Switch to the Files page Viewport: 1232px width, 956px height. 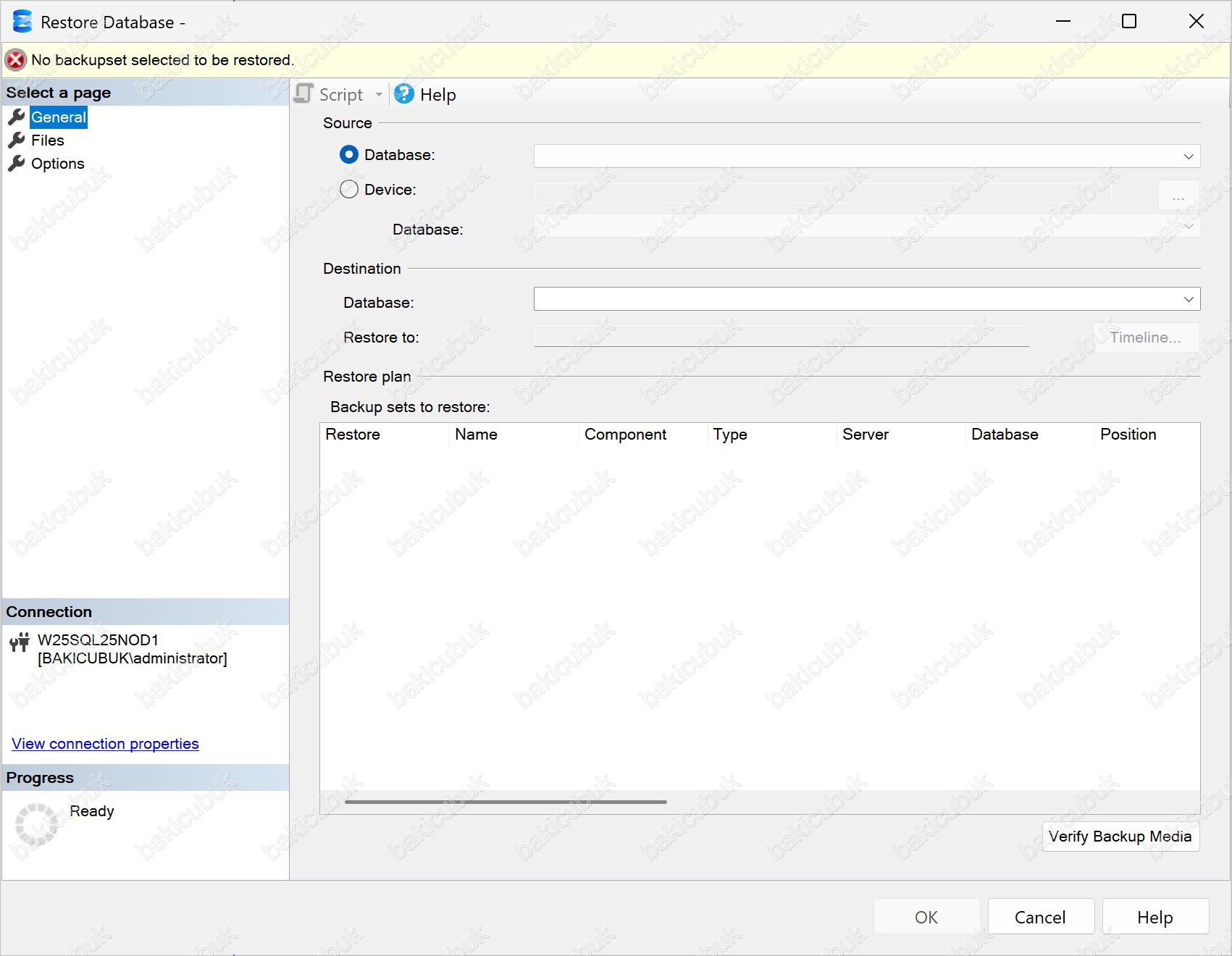pos(48,141)
